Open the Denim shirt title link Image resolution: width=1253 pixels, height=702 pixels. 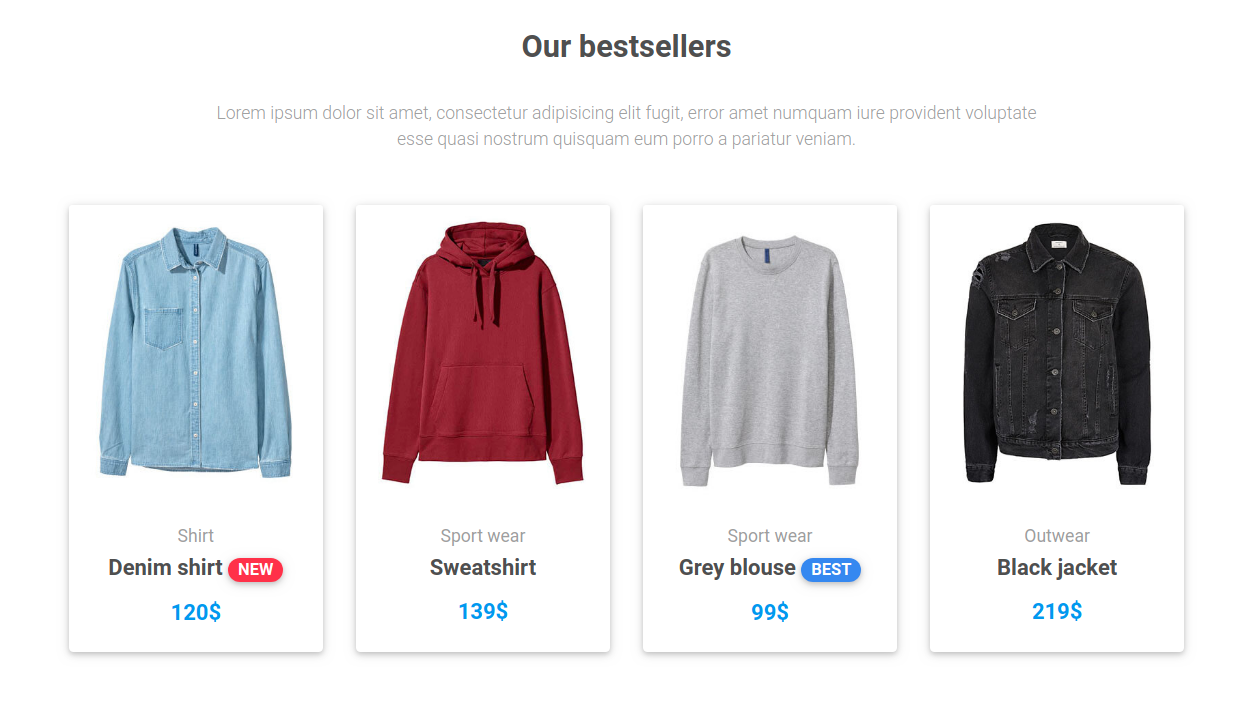point(165,568)
